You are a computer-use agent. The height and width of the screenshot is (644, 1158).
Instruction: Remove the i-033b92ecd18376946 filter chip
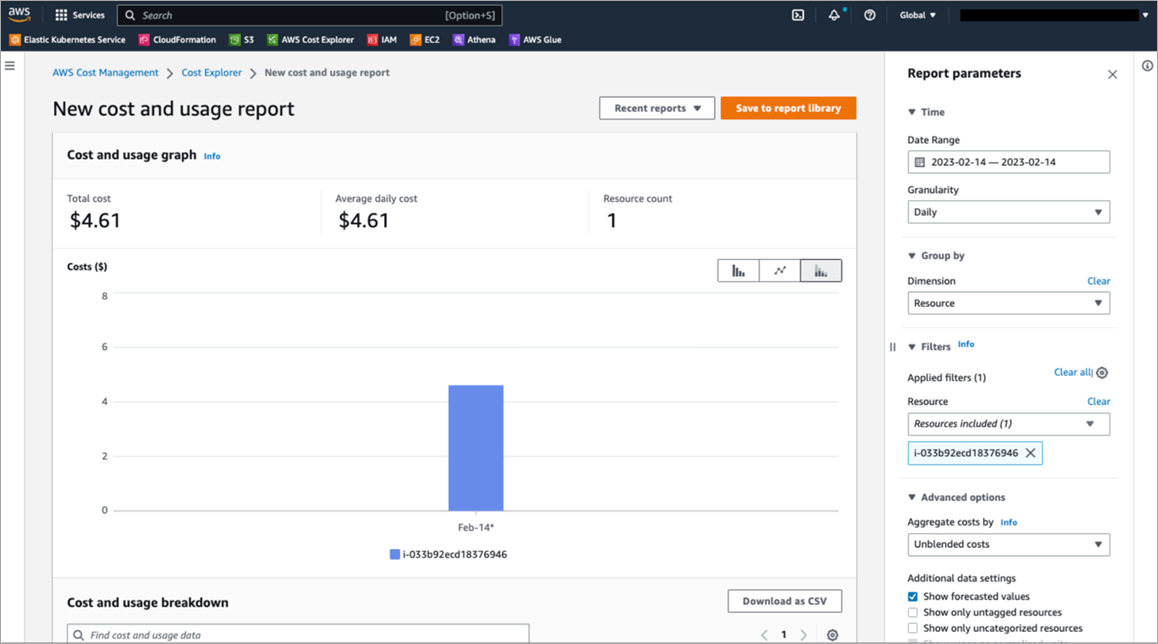pos(1030,453)
